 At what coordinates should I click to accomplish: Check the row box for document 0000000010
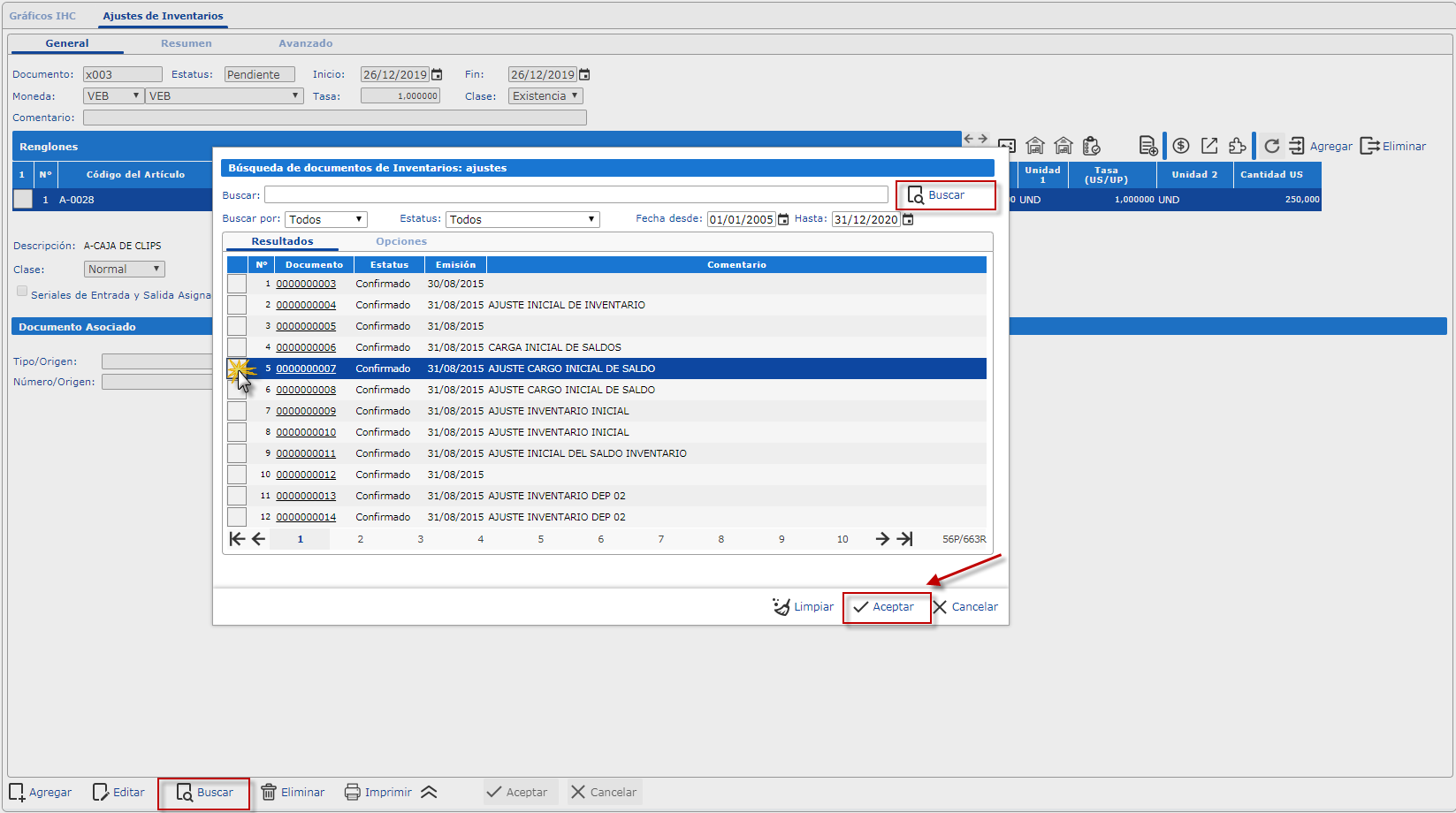pyautogui.click(x=237, y=432)
